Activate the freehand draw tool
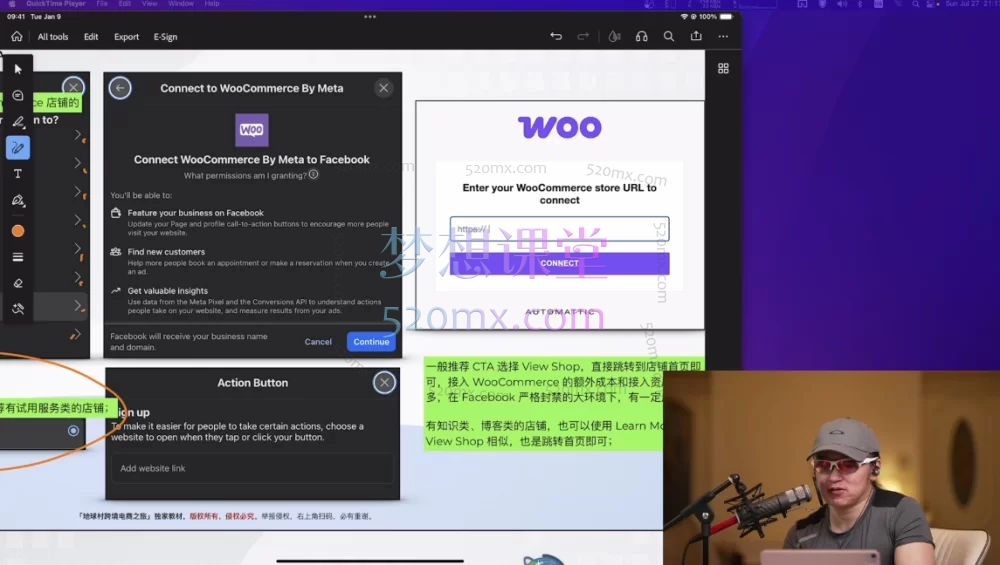Viewport: 1000px width, 565px height. [17, 148]
